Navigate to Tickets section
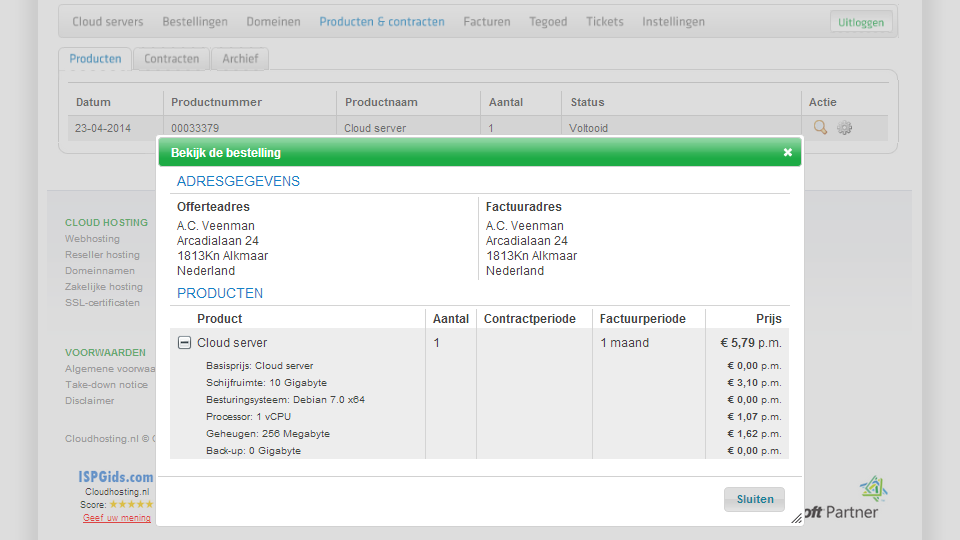The image size is (960, 540). 605,22
